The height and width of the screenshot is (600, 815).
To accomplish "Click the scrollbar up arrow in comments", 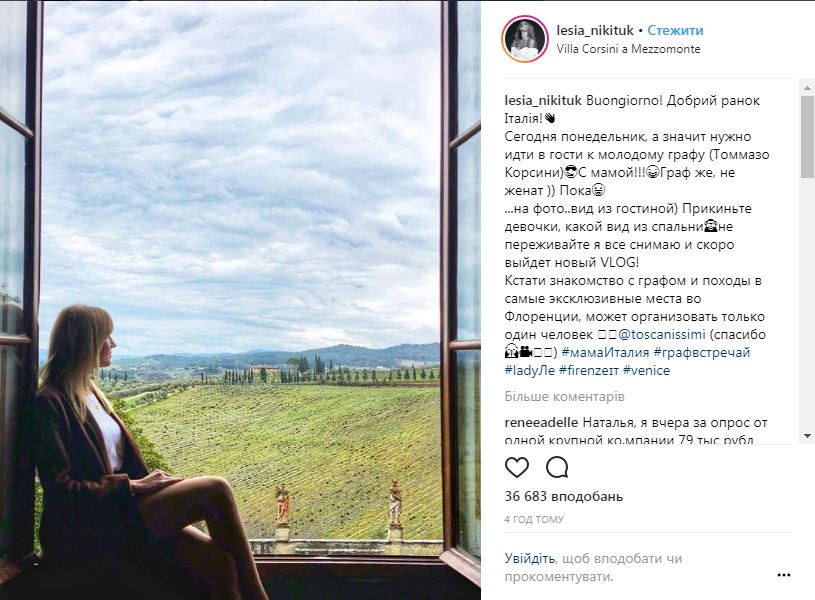I will (x=807, y=88).
